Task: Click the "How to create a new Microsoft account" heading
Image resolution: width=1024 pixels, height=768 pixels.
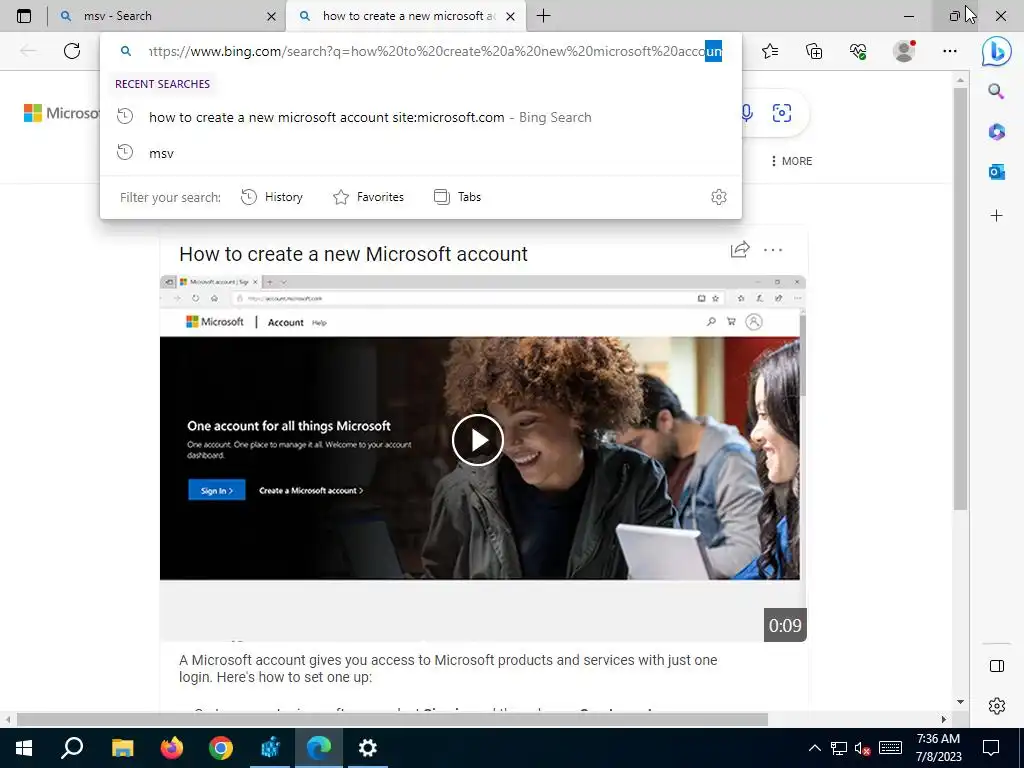Action: point(353,254)
